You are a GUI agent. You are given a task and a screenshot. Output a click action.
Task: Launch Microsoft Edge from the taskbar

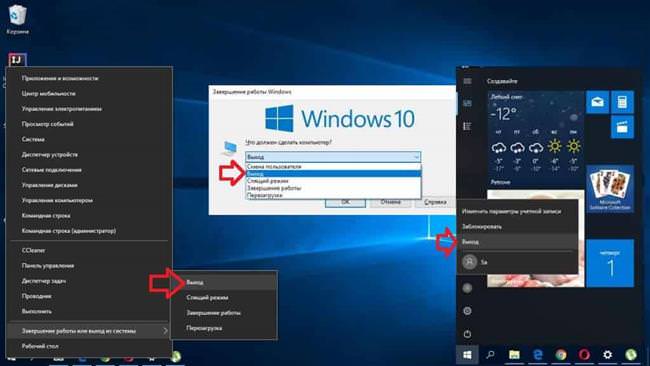pos(538,355)
